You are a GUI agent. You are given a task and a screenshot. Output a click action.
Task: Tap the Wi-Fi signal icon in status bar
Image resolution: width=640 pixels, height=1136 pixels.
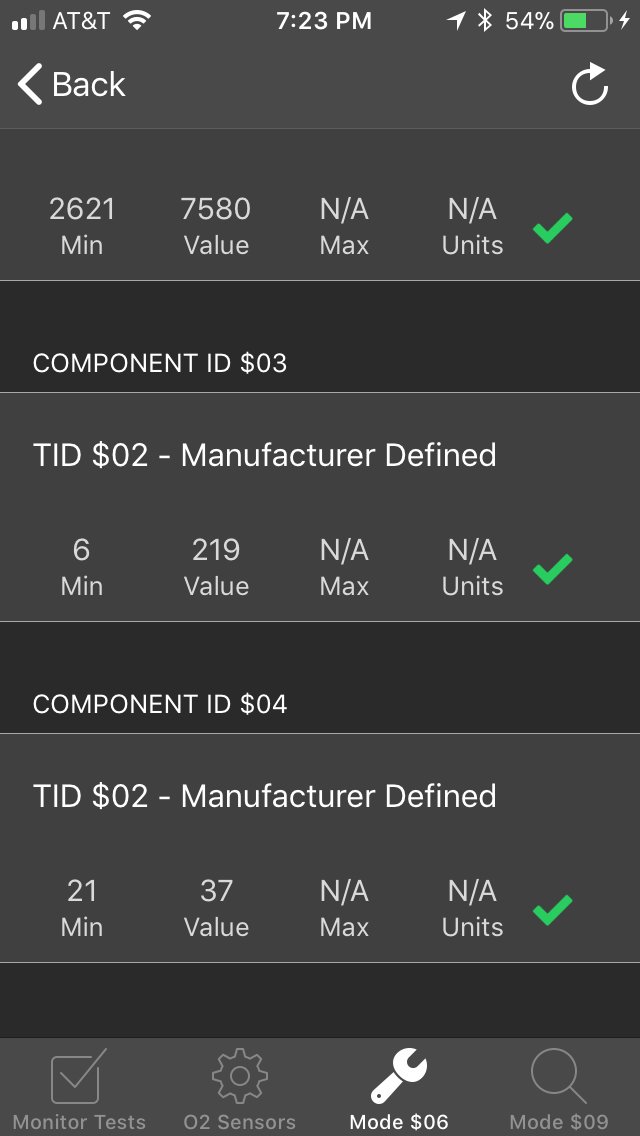[137, 20]
